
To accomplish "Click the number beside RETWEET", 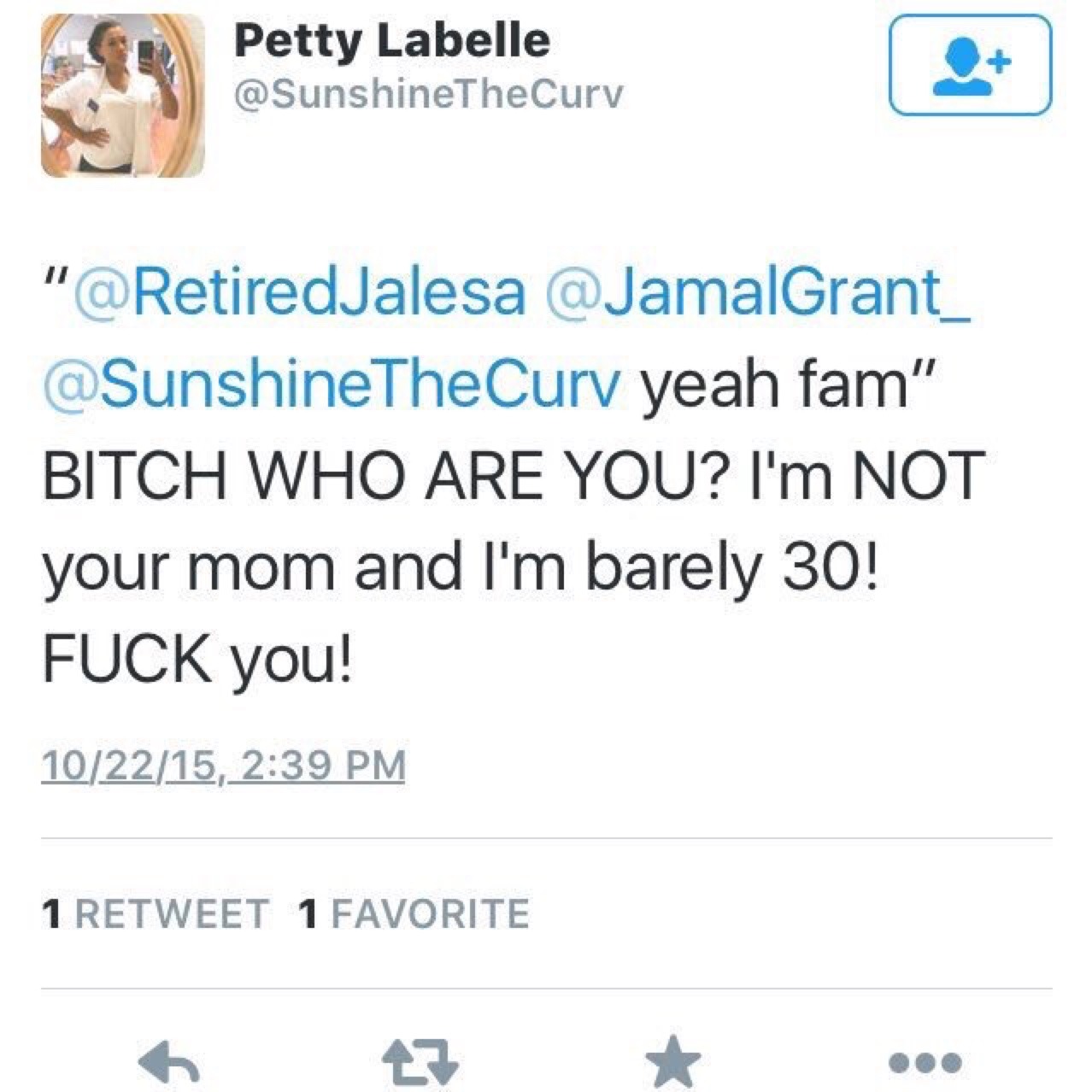I will pos(53,913).
